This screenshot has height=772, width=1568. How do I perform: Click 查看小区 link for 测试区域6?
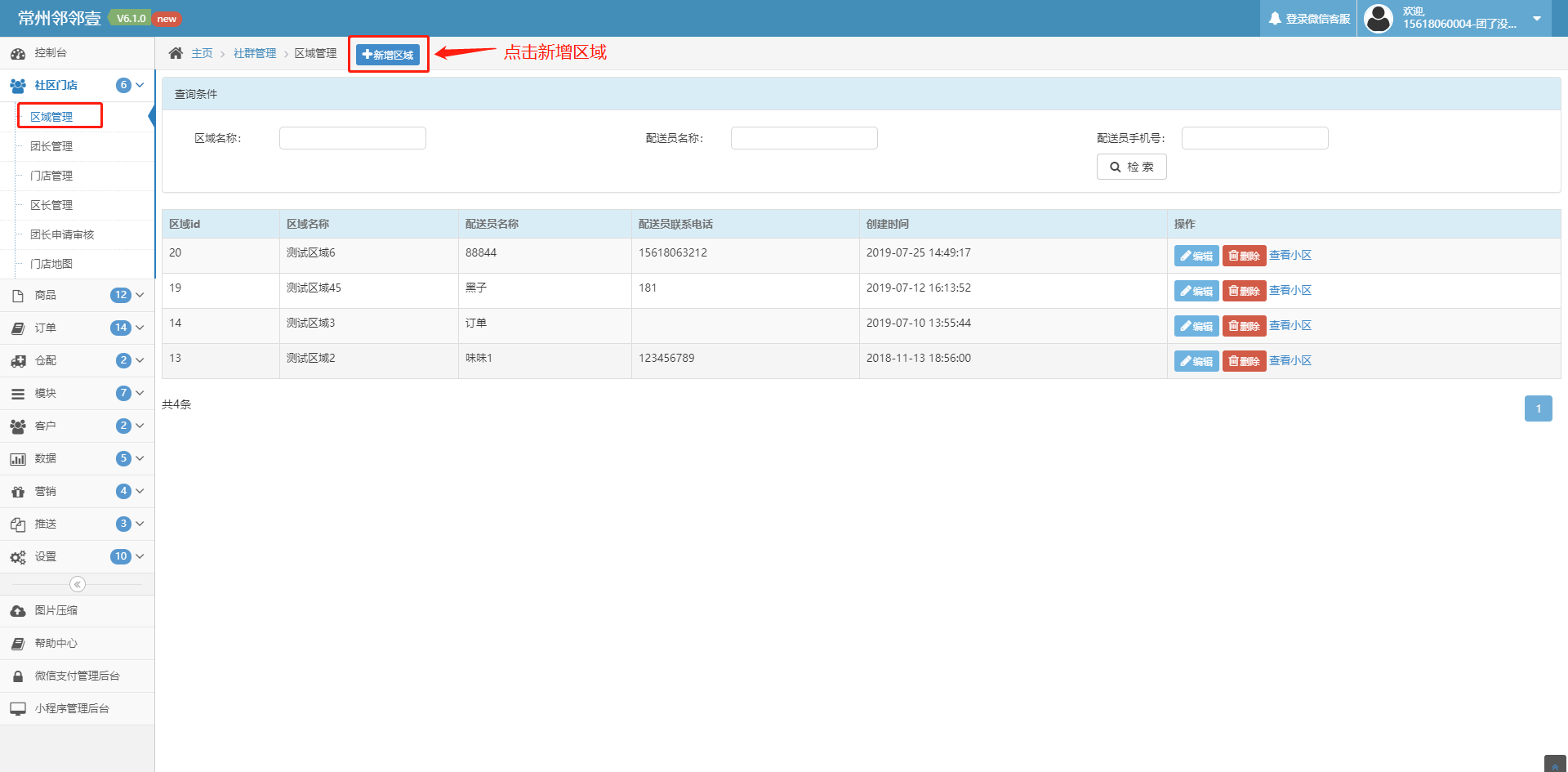tap(1290, 255)
